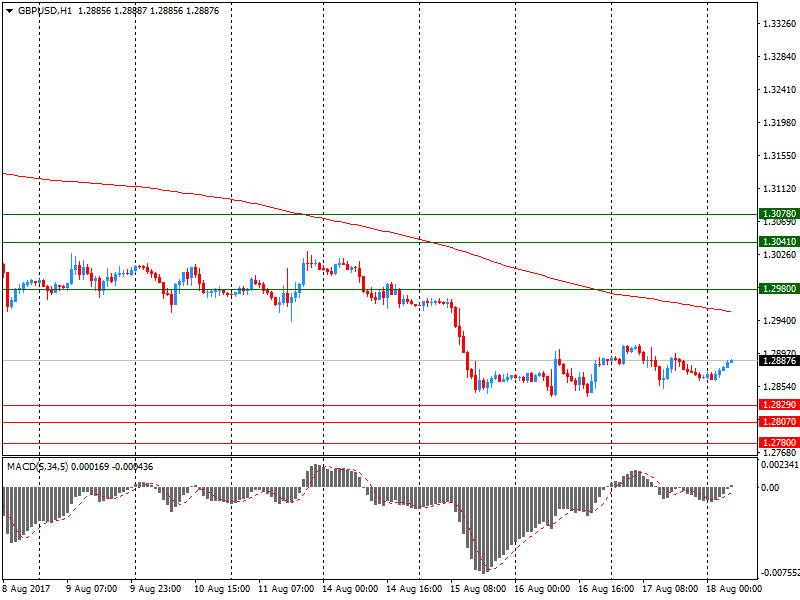Viewport: 800px width, 600px height.
Task: Select the 1.28070 red support level label
Action: pyautogui.click(x=779, y=422)
